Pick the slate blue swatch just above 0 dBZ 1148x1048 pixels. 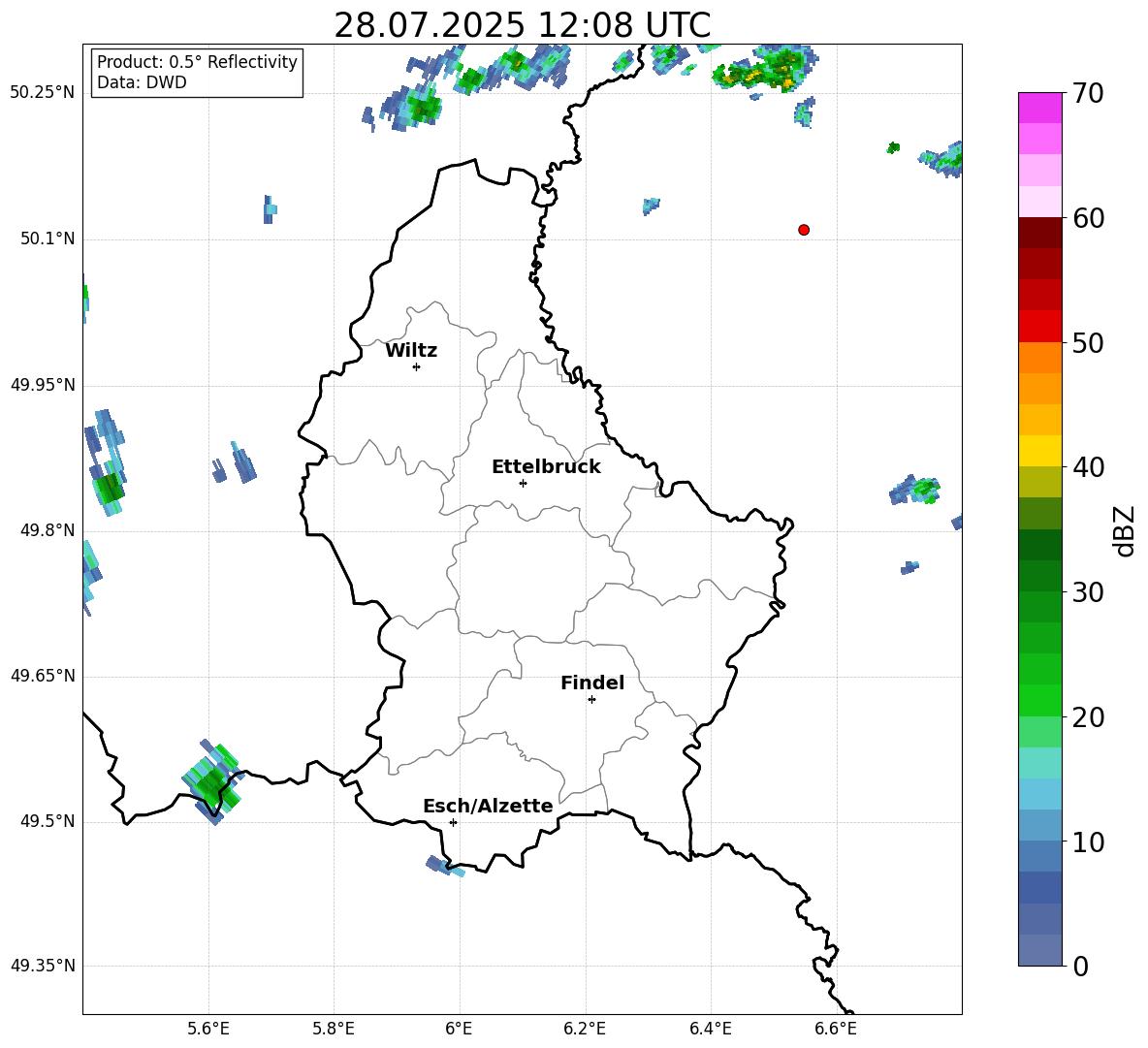[x=1039, y=949]
